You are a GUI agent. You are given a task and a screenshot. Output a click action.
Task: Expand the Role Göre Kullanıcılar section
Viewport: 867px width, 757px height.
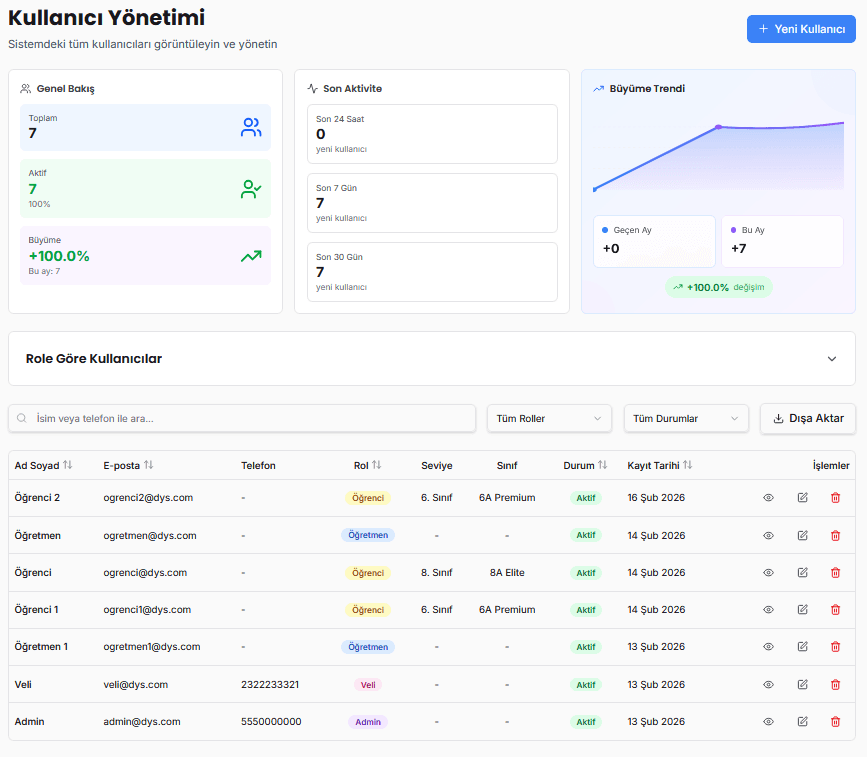click(831, 359)
